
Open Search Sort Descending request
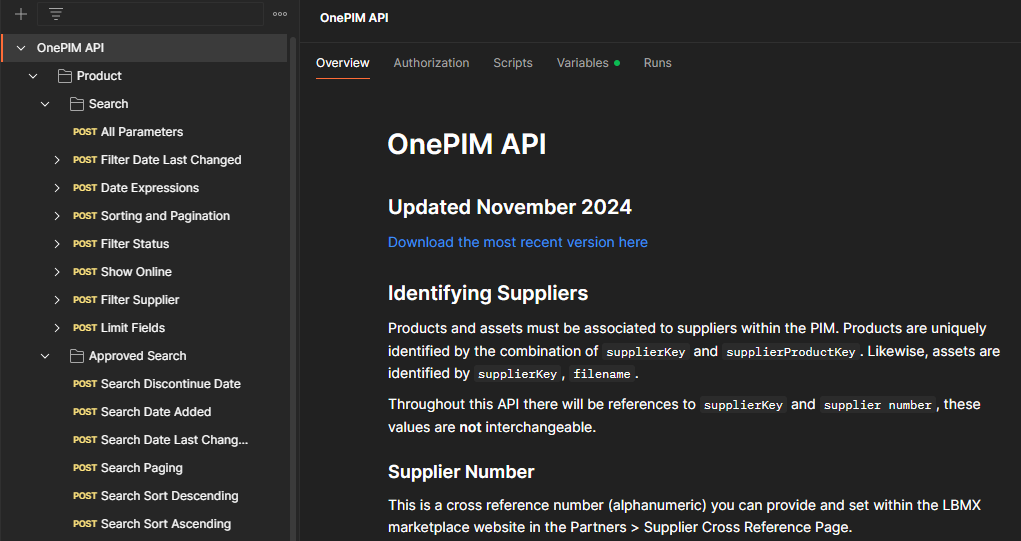(x=155, y=496)
